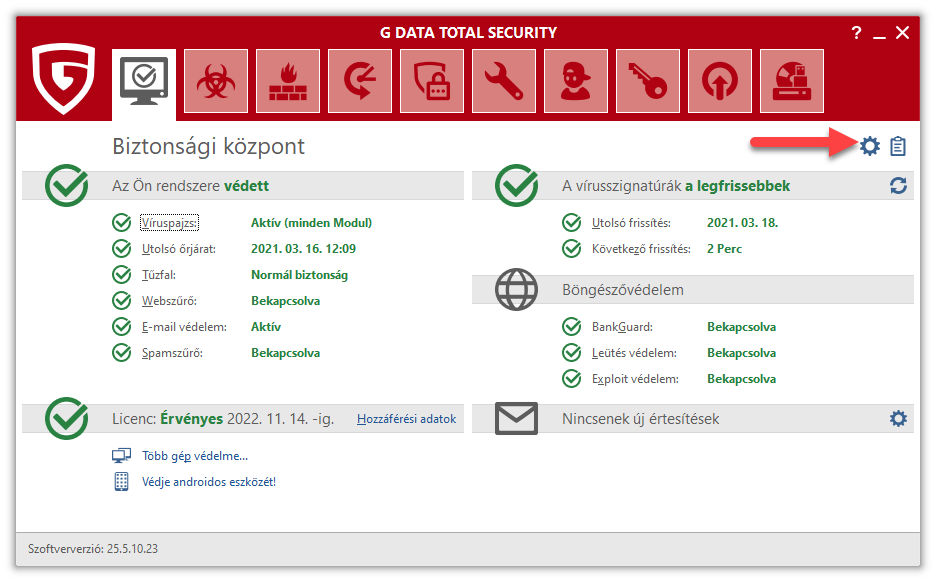This screenshot has height=582, width=936.
Task: Open the Backup tab with circular arrow
Action: [360, 81]
